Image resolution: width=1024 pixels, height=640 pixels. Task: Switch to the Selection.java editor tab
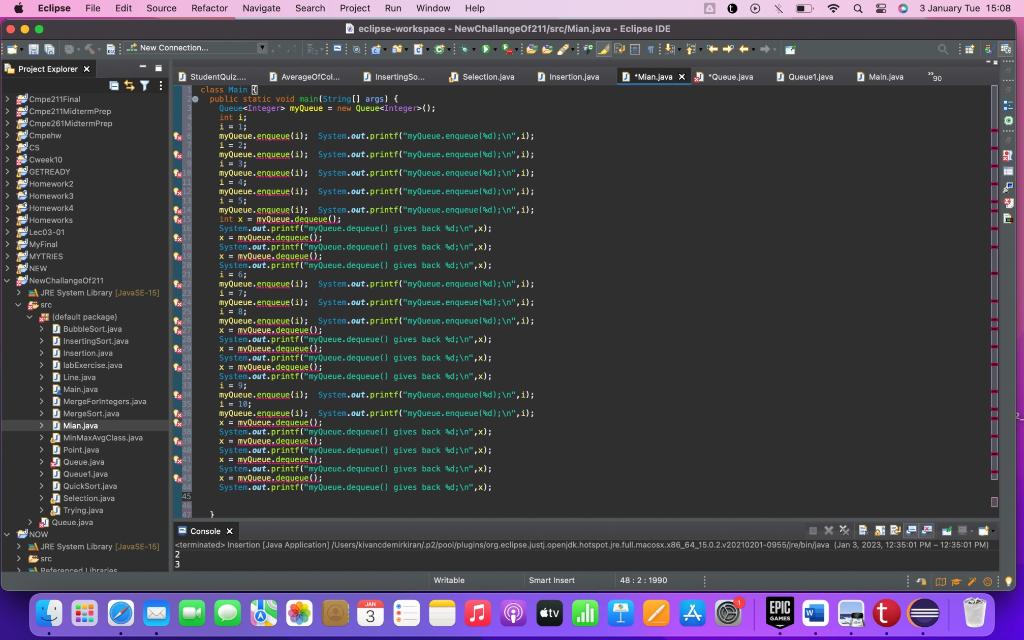pyautogui.click(x=487, y=75)
